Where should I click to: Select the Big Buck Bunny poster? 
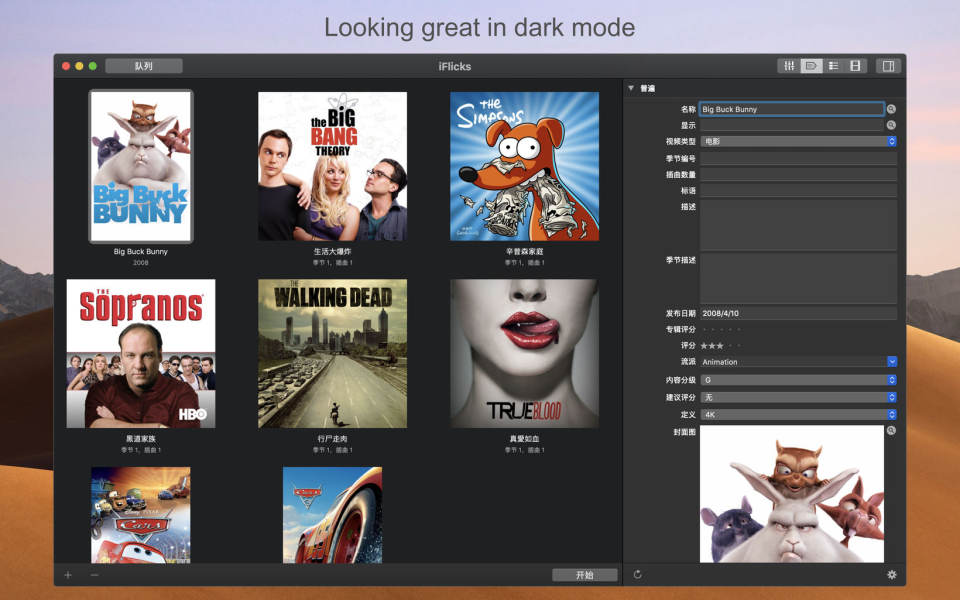(141, 167)
